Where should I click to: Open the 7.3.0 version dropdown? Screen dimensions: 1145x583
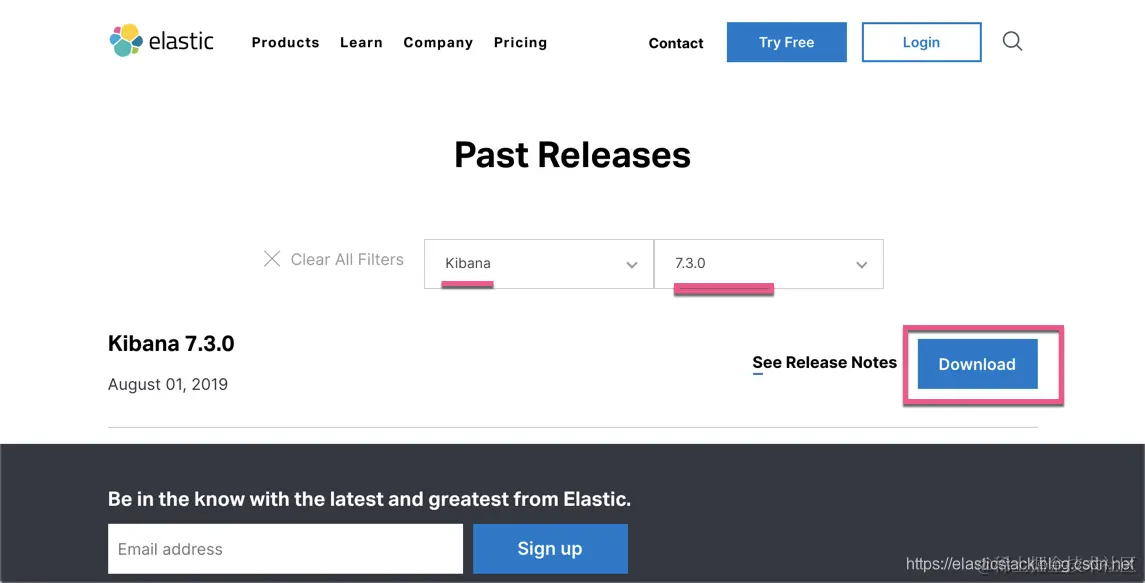pos(768,264)
